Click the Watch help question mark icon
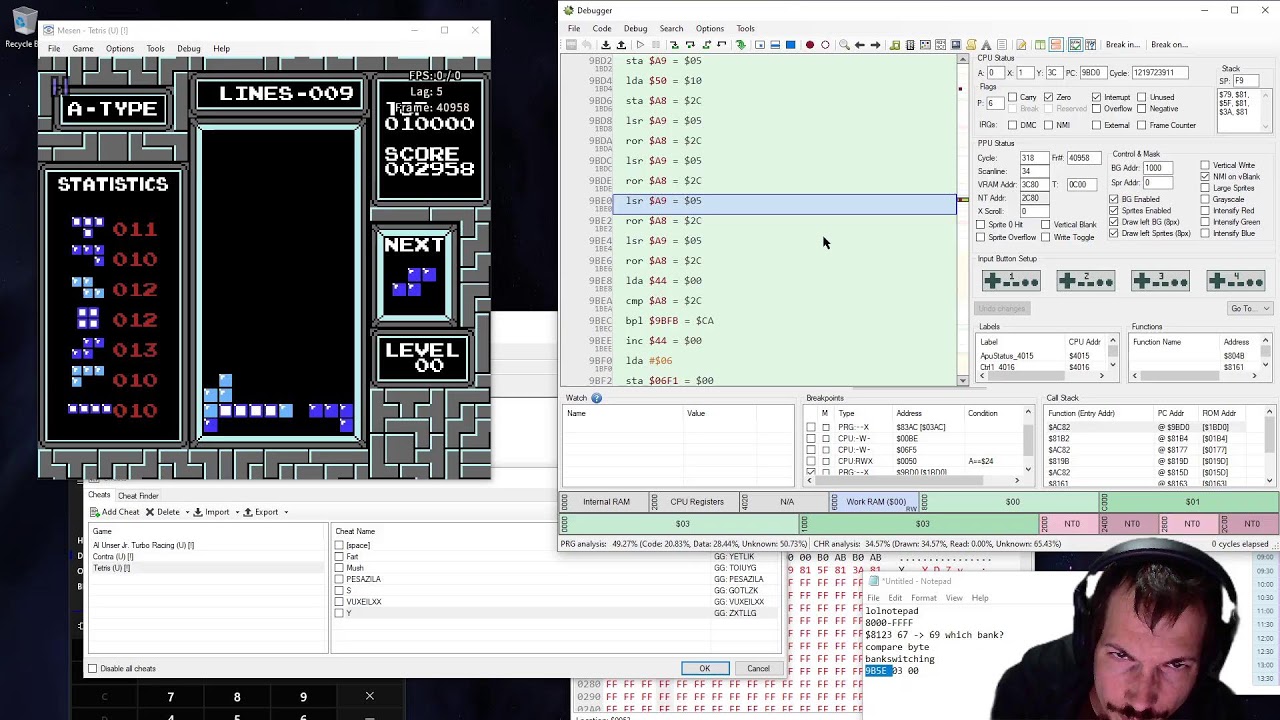 coord(596,398)
